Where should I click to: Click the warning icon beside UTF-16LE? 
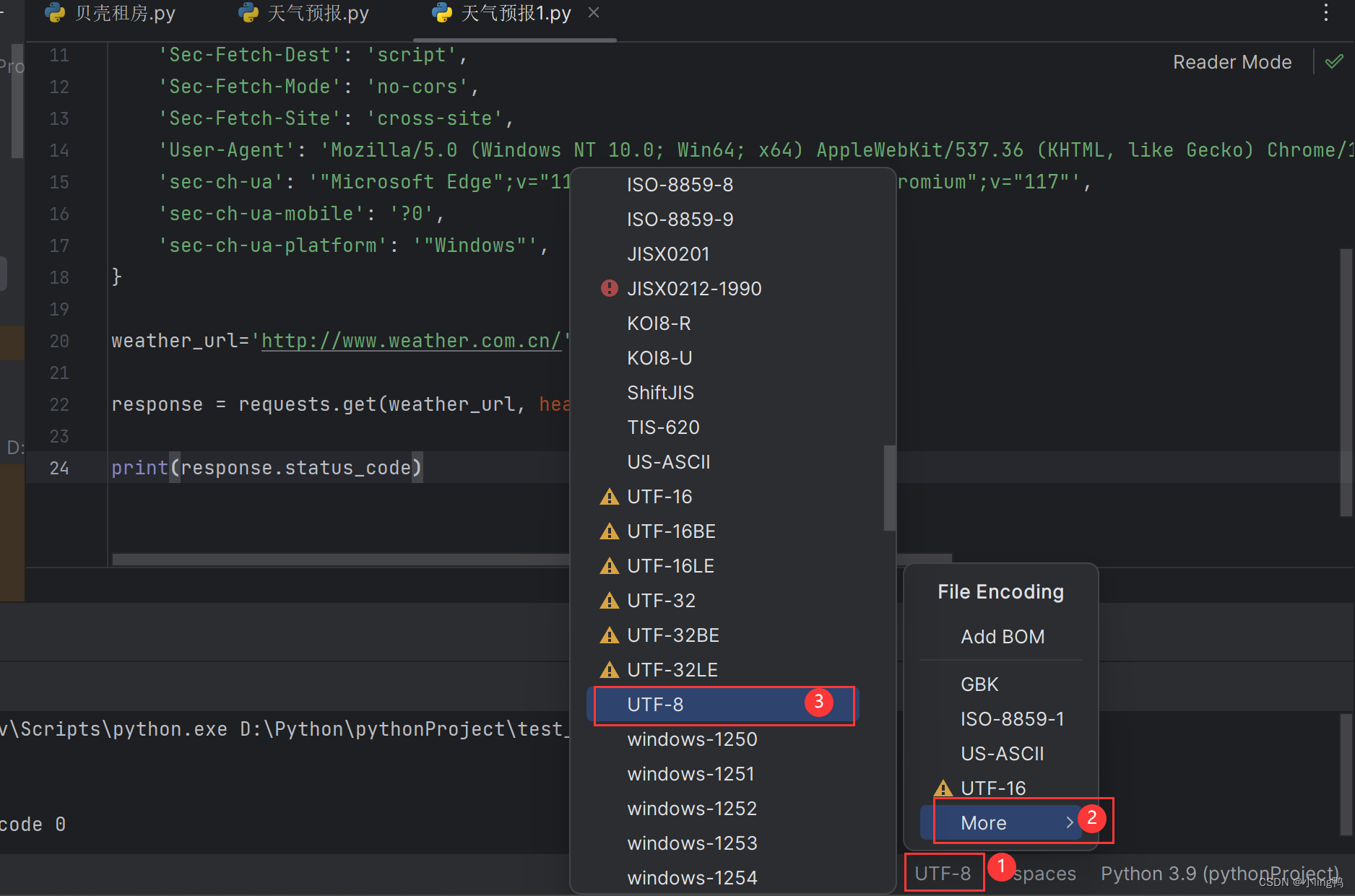coord(609,565)
